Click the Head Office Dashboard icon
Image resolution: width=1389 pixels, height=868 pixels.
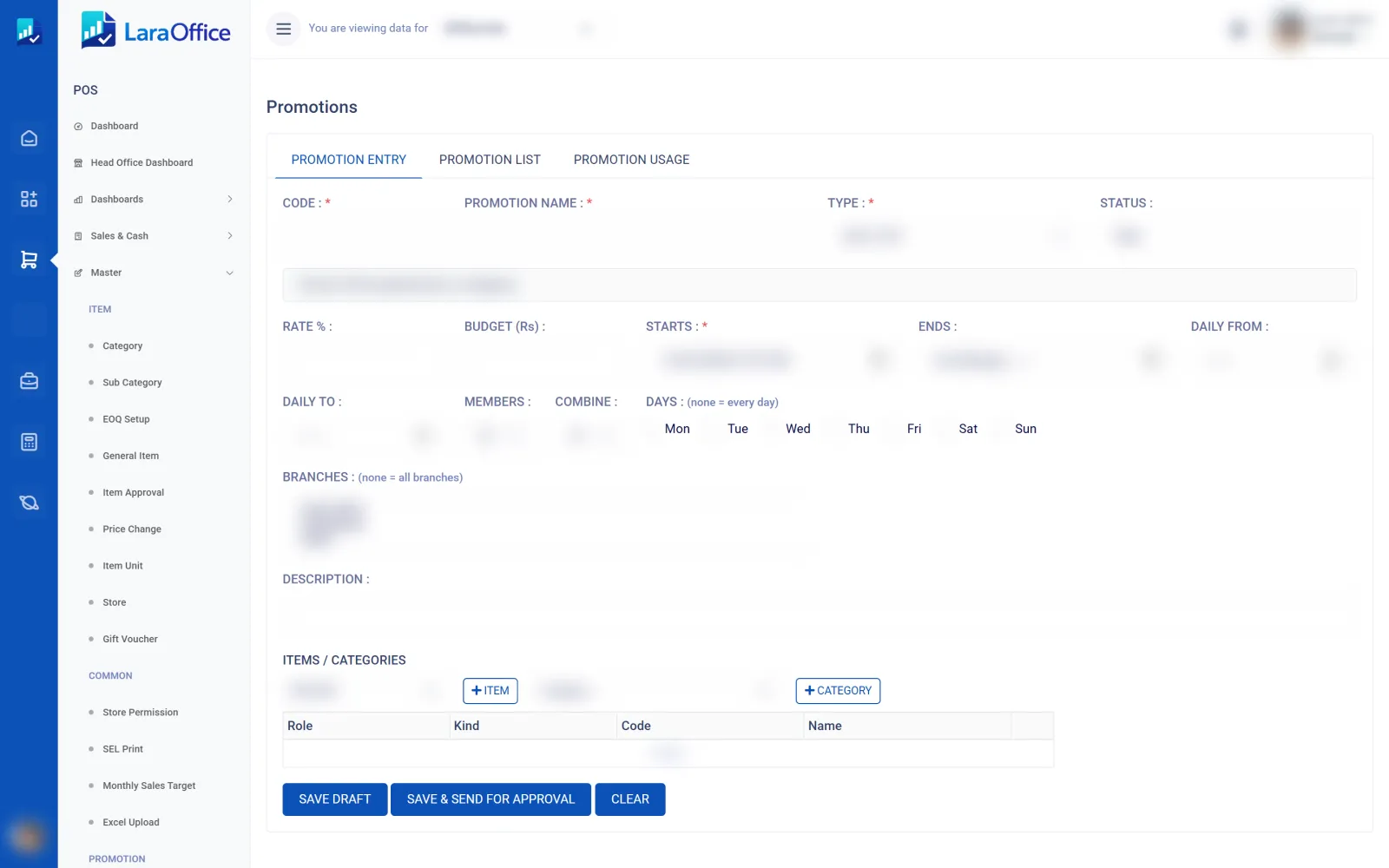78,163
